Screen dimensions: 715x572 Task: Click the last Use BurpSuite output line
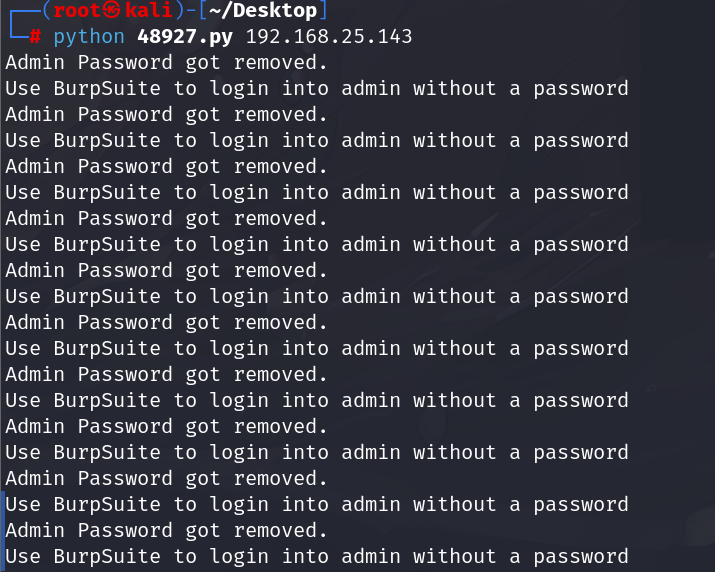point(317,557)
